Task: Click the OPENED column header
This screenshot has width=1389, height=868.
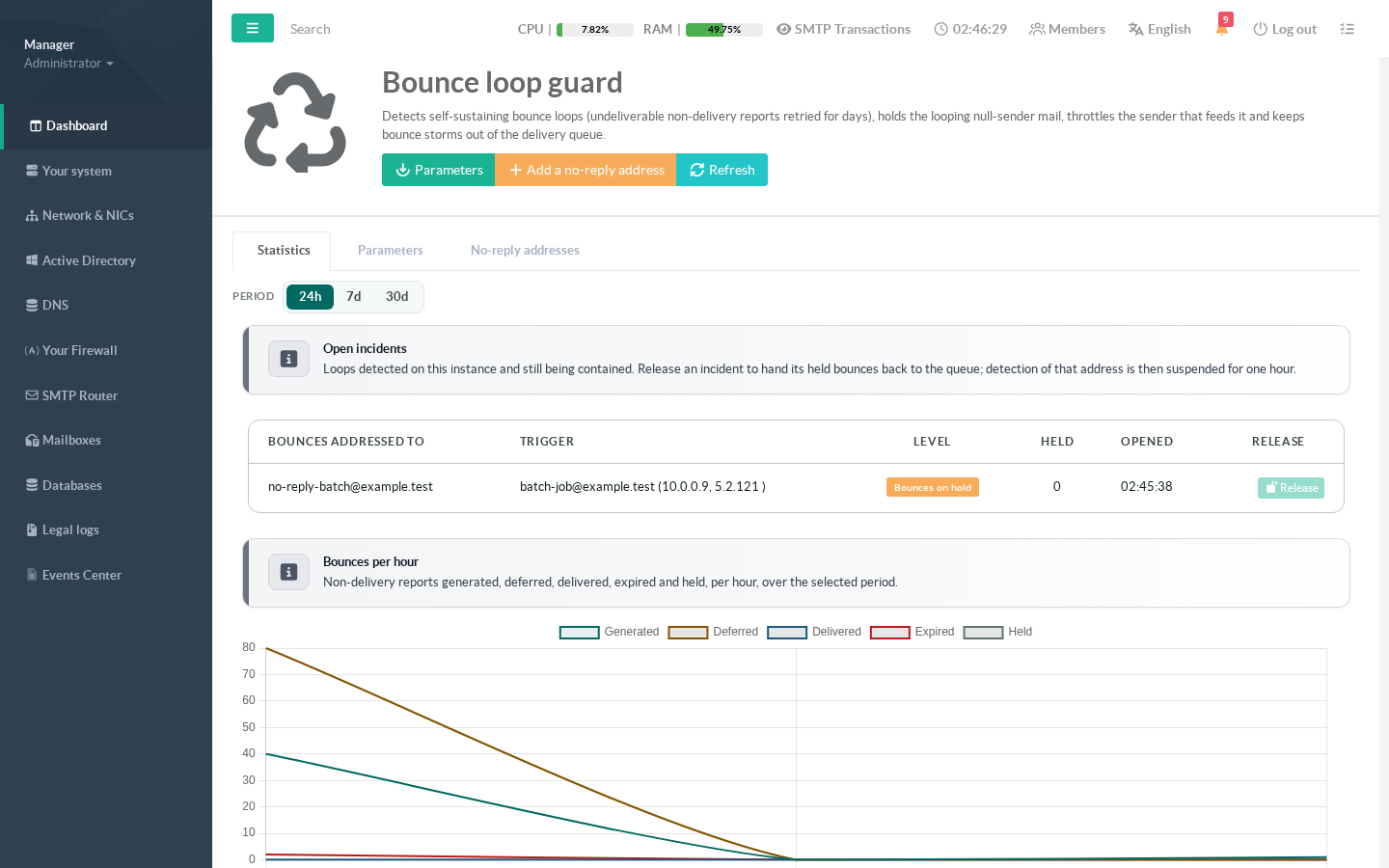Action: coord(1147,442)
